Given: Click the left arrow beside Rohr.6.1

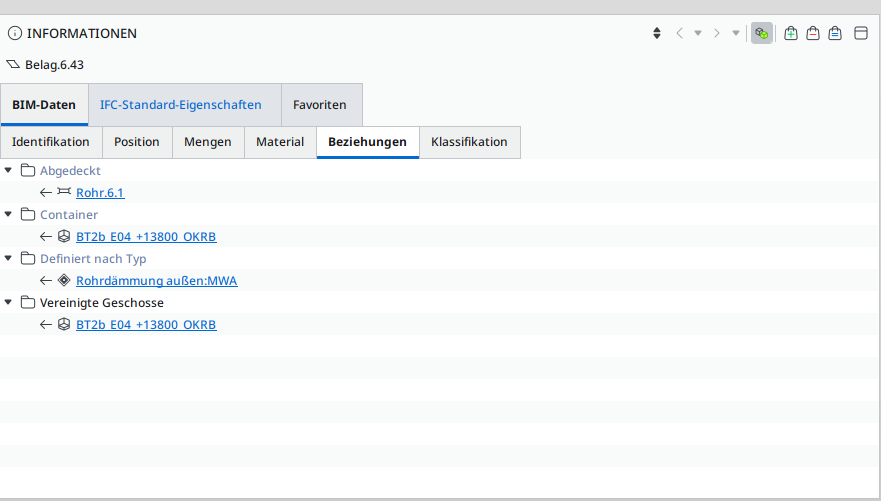Looking at the screenshot, I should [x=46, y=193].
